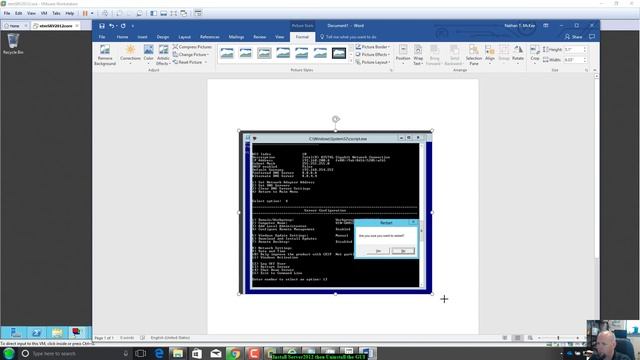640x360 pixels.
Task: Switch to the Design tab
Action: point(162,37)
